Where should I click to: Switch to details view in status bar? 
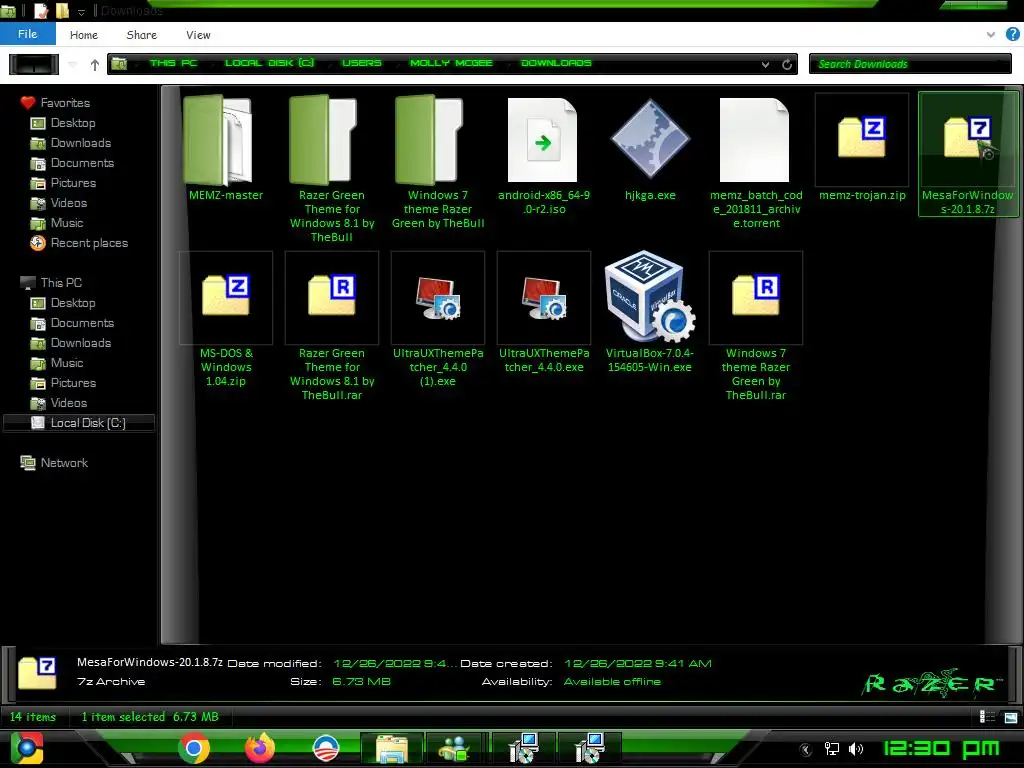pyautogui.click(x=987, y=717)
